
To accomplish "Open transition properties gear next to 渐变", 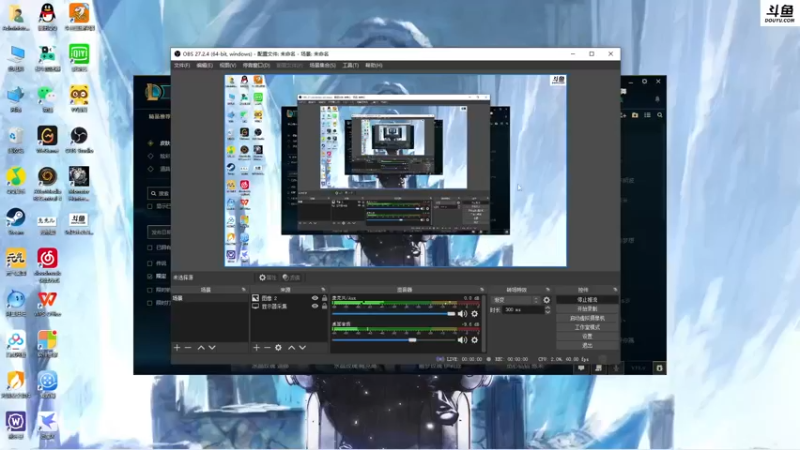I will (546, 300).
